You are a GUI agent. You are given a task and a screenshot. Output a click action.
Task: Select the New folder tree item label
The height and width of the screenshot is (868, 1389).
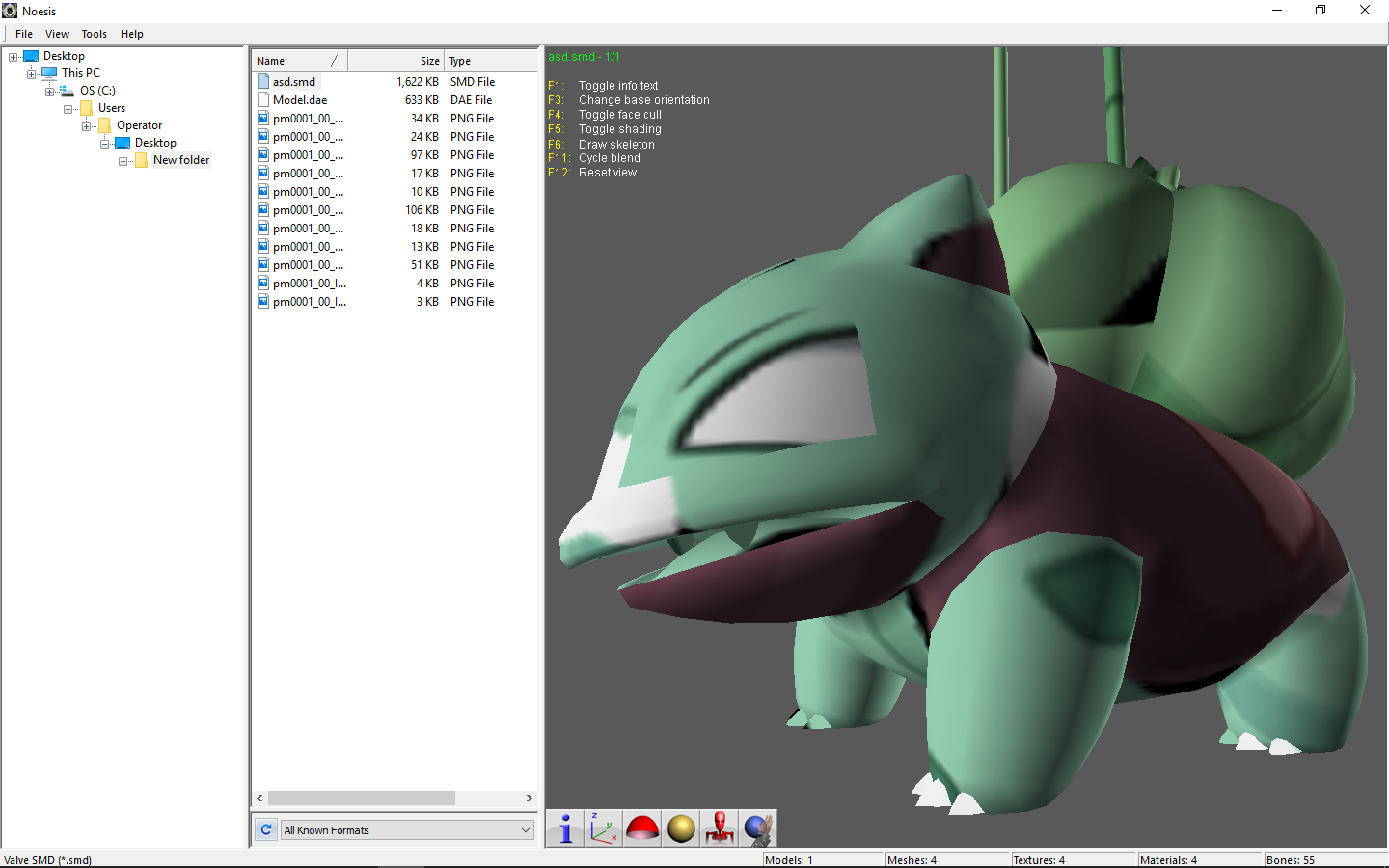coord(181,160)
